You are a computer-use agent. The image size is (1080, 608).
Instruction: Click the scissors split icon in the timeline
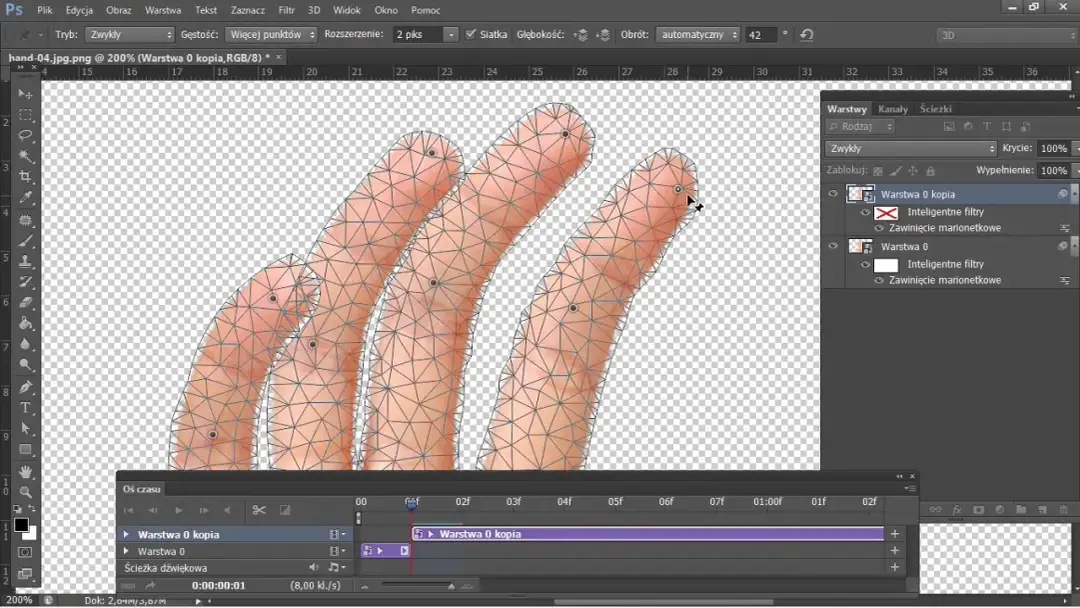pyautogui.click(x=259, y=511)
